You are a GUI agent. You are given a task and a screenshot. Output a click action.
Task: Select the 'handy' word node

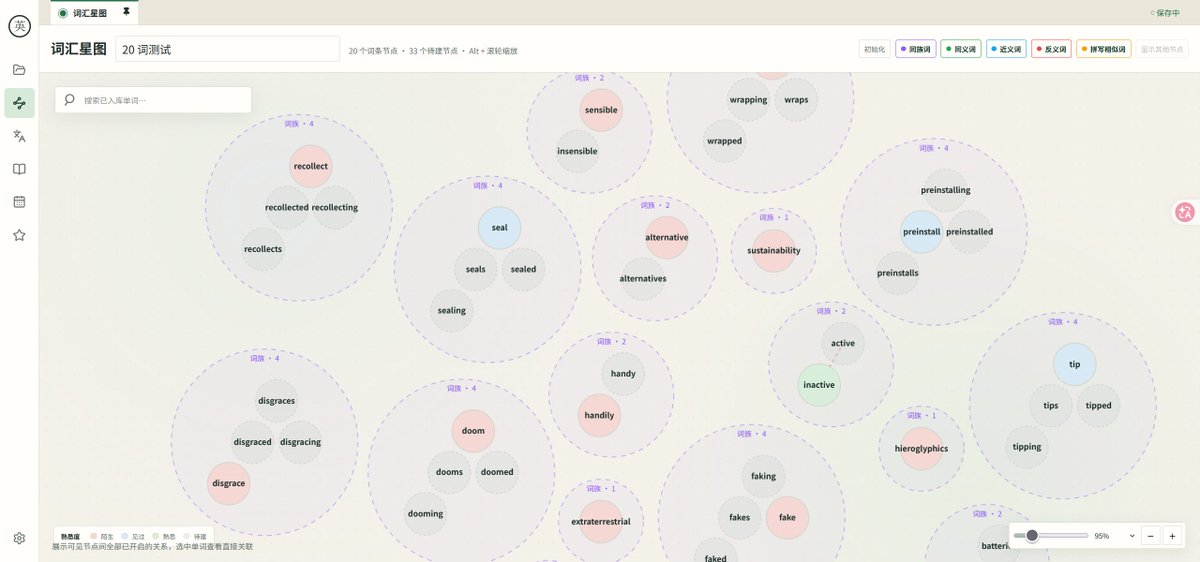coord(623,374)
